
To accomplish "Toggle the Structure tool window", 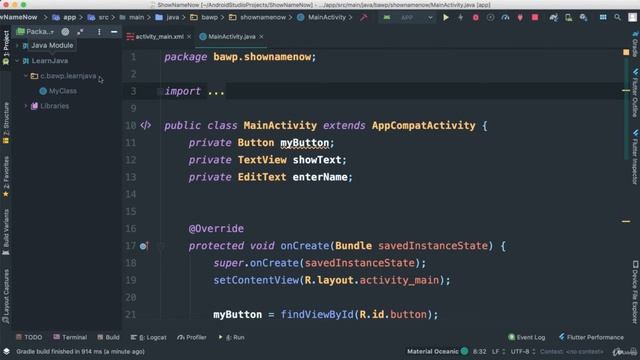I will click(6, 123).
